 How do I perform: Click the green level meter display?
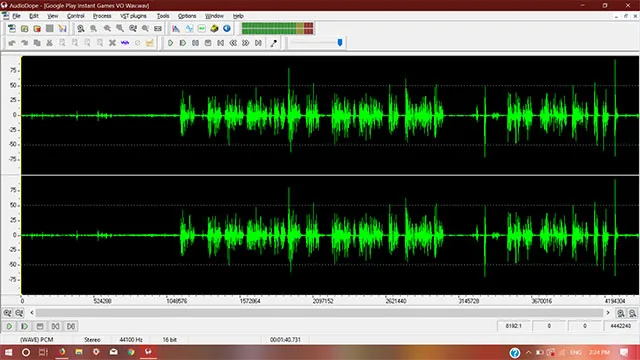click(278, 29)
